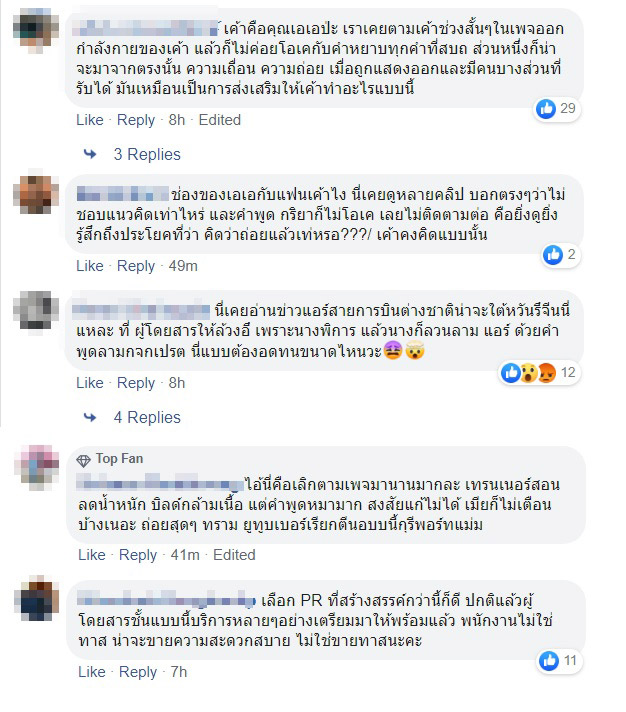Open the 11 likes reaction badge
Viewport: 626px width, 712px height.
(558, 661)
